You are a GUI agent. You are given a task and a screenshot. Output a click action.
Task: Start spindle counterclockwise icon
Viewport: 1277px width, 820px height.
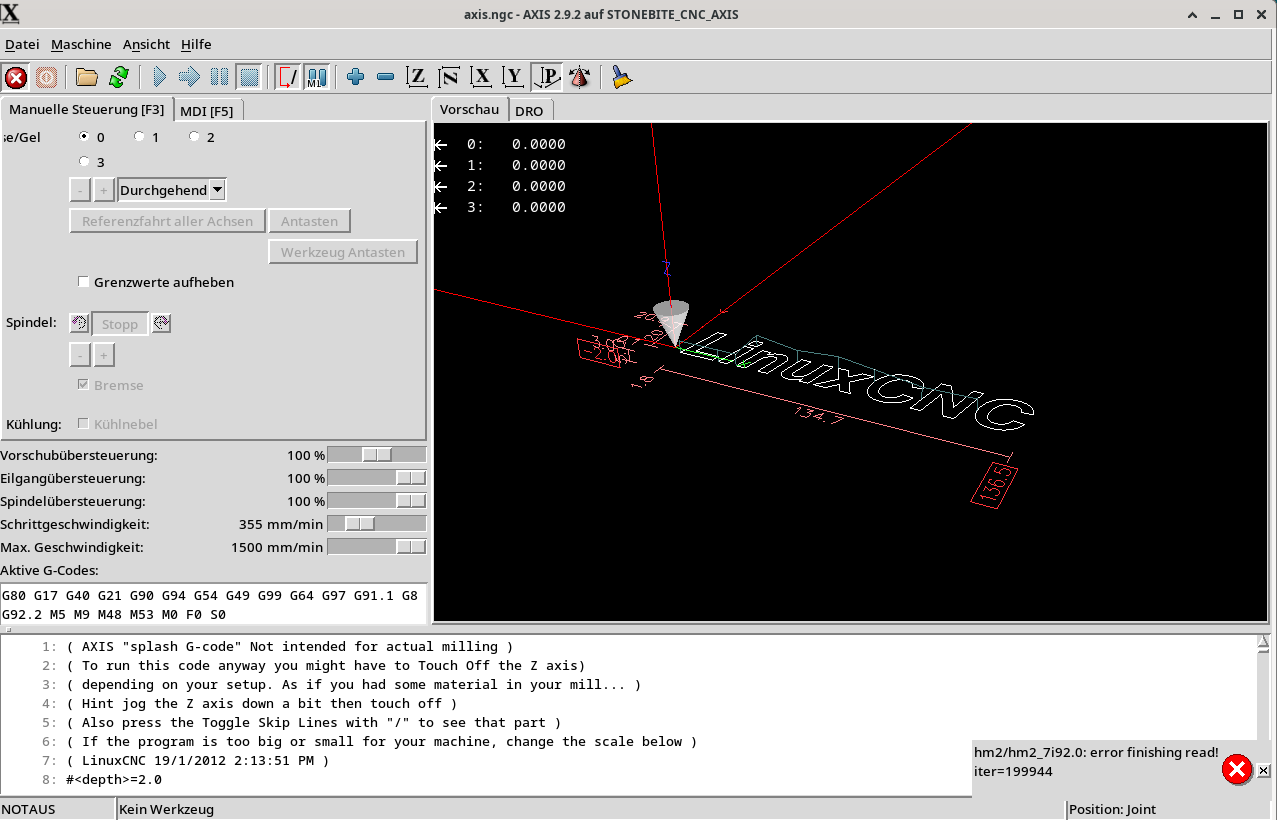[x=79, y=323]
